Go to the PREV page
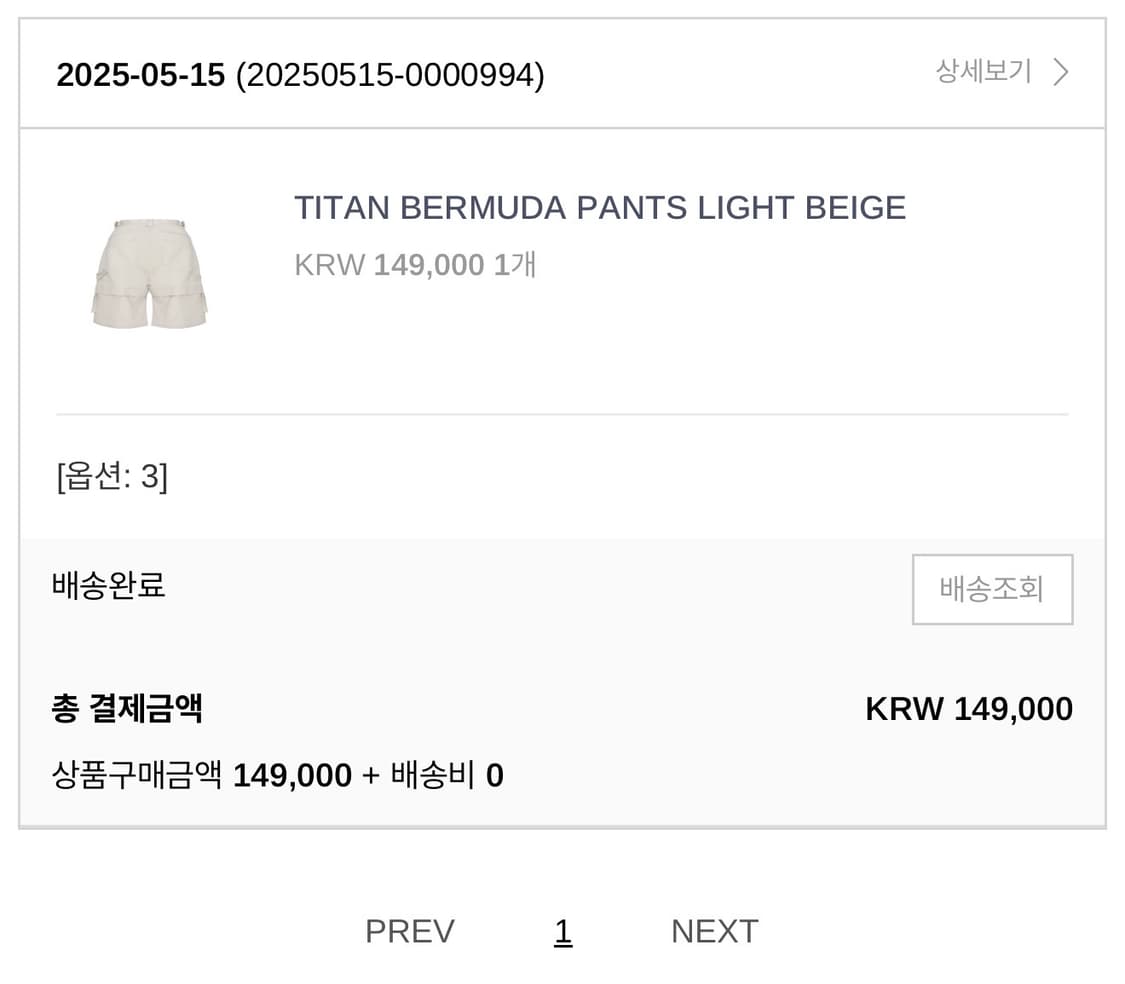The width and height of the screenshot is (1125, 984). [x=409, y=931]
